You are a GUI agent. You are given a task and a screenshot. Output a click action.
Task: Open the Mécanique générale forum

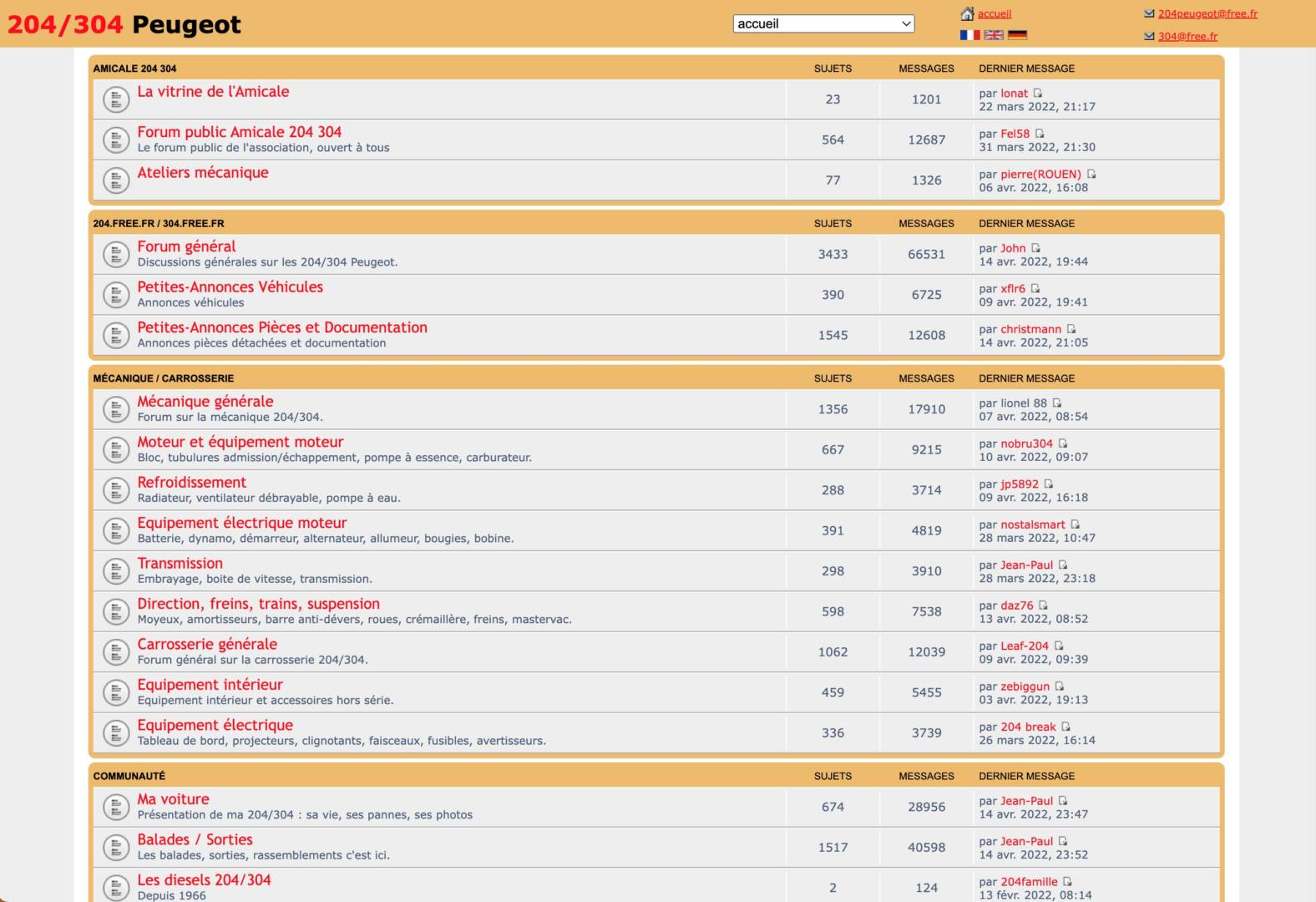point(205,402)
